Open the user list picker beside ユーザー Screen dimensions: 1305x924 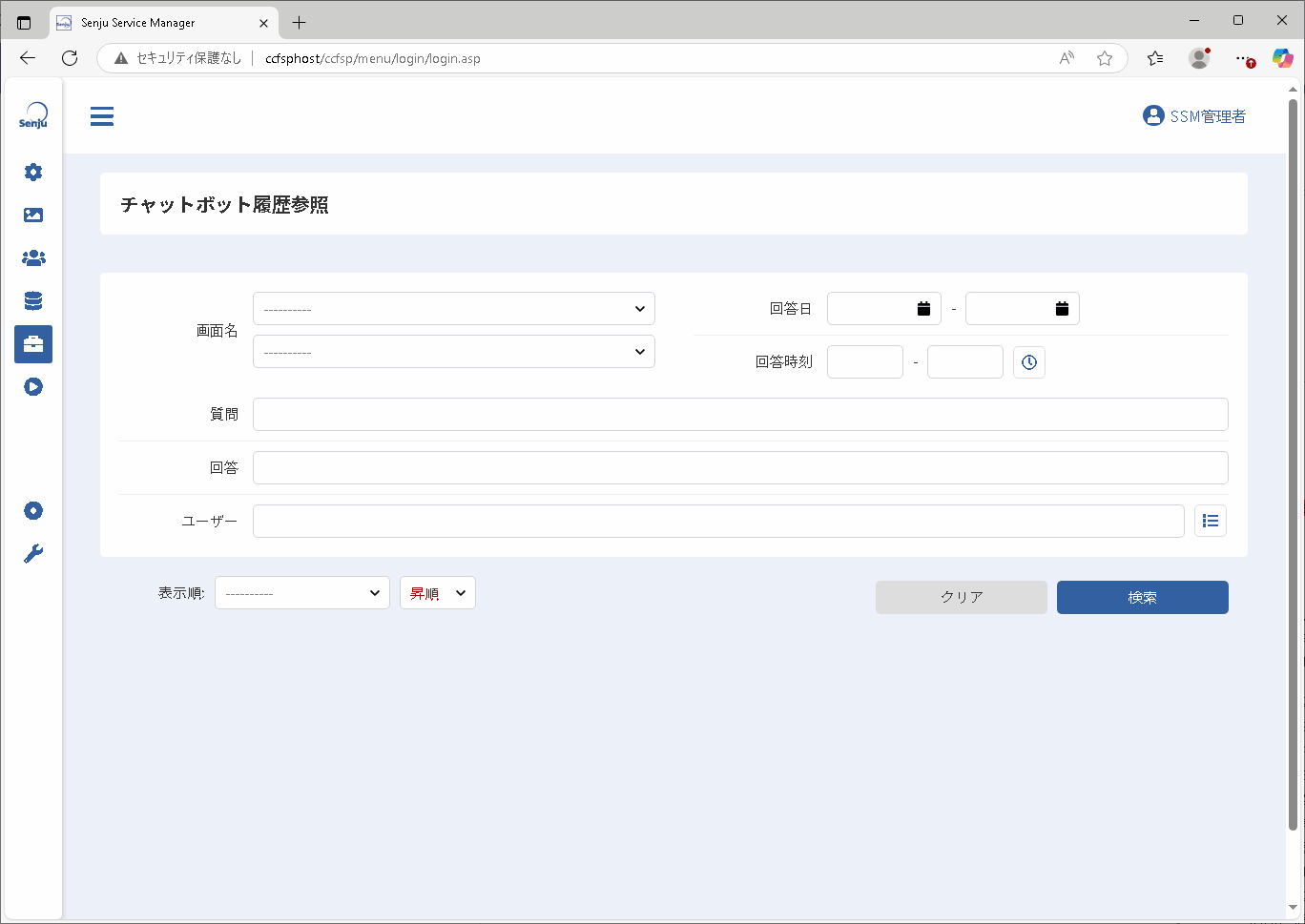(x=1211, y=521)
